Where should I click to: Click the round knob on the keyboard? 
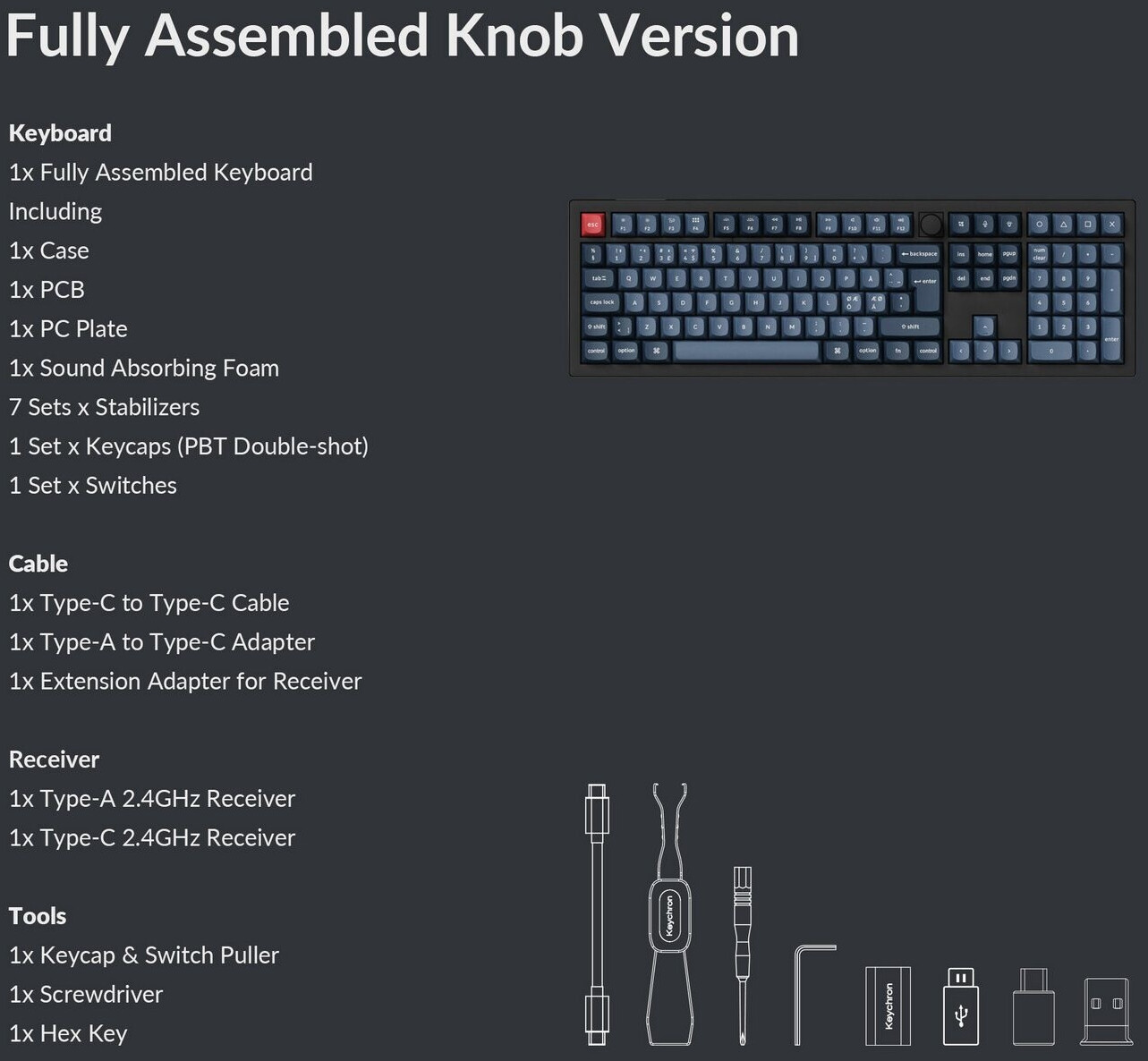coord(931,224)
